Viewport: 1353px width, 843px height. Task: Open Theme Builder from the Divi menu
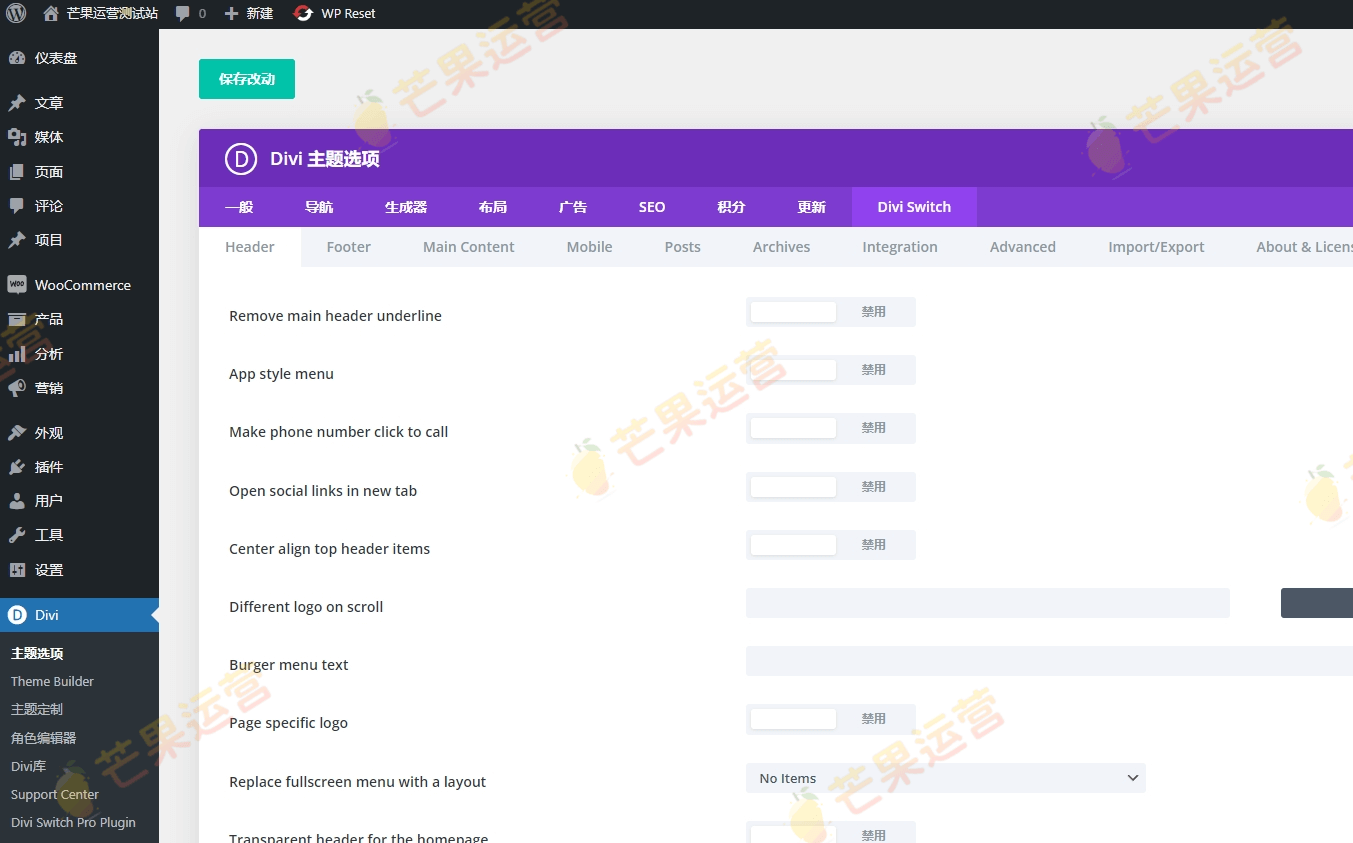pos(52,681)
